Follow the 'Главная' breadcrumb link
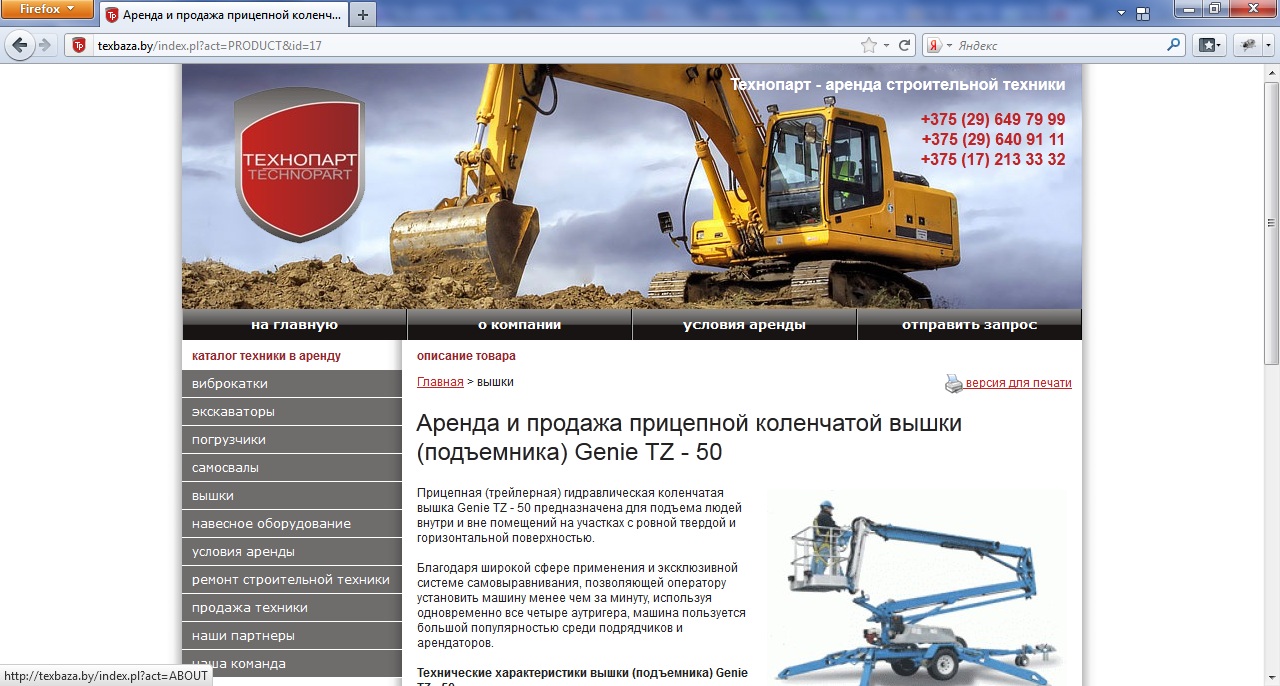1280x686 pixels. (440, 382)
